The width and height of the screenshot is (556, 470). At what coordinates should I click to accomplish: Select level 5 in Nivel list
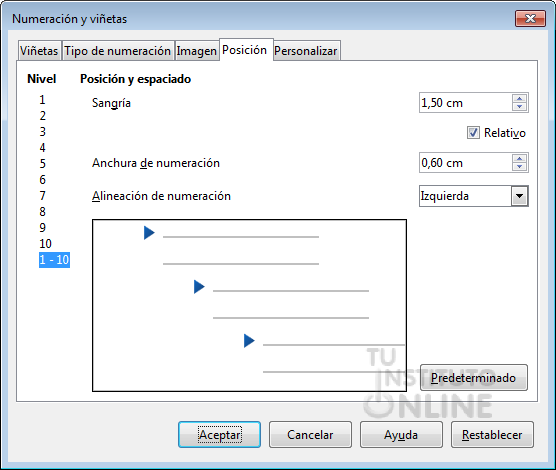tap(42, 164)
